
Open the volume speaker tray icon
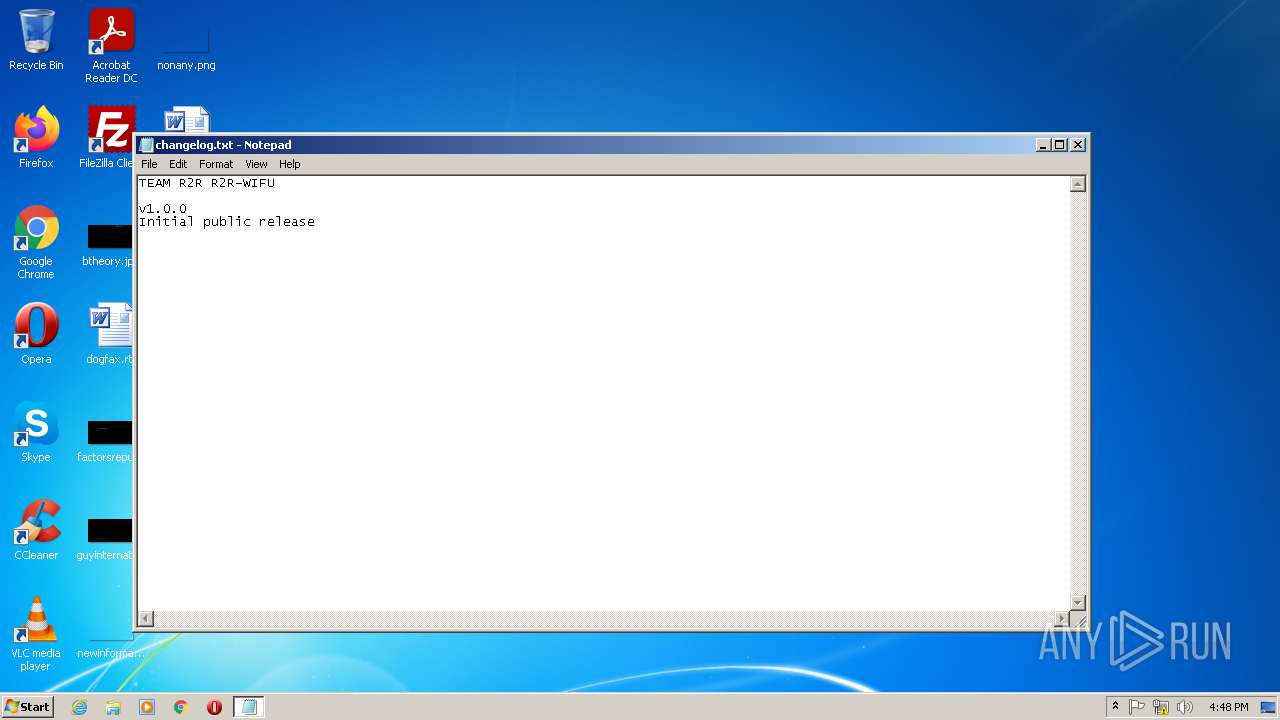click(1185, 707)
